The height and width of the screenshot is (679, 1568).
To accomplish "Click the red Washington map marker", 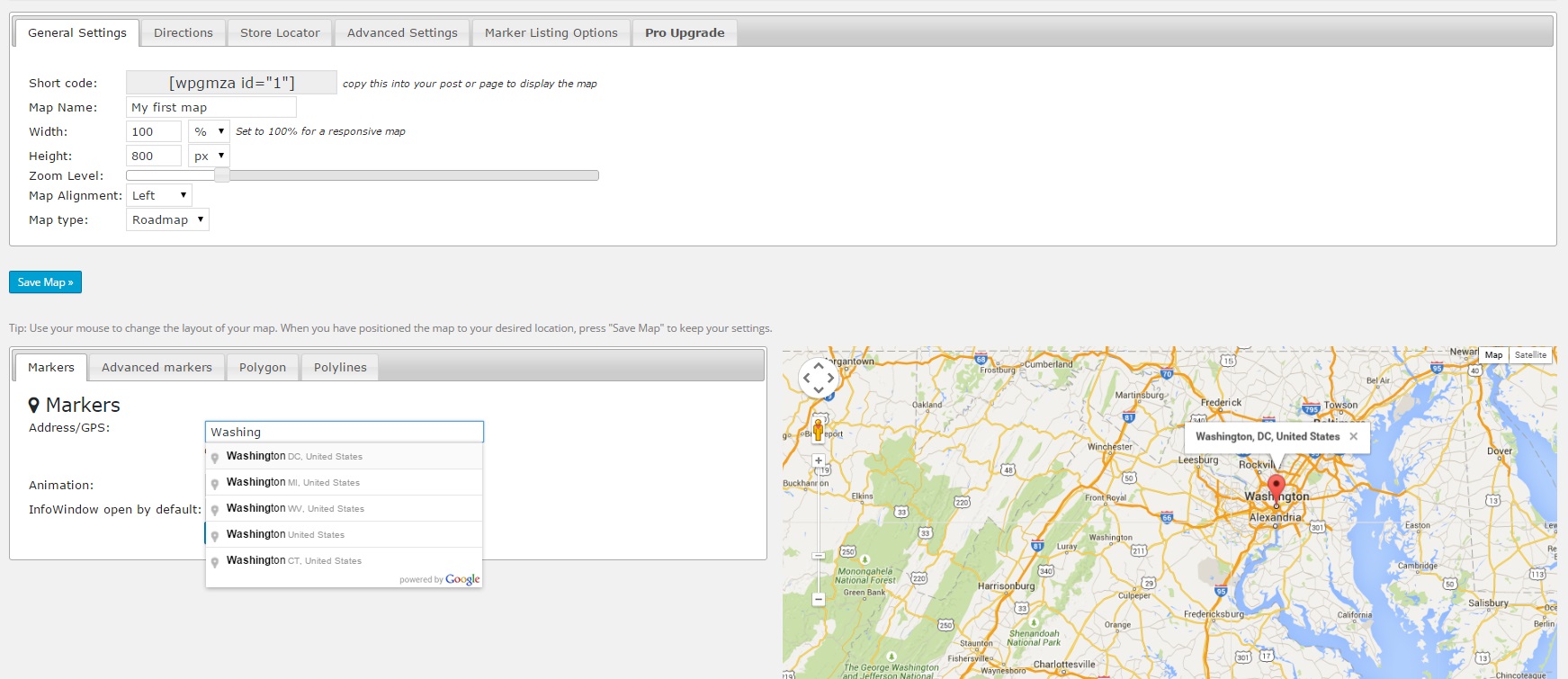I will [1276, 487].
